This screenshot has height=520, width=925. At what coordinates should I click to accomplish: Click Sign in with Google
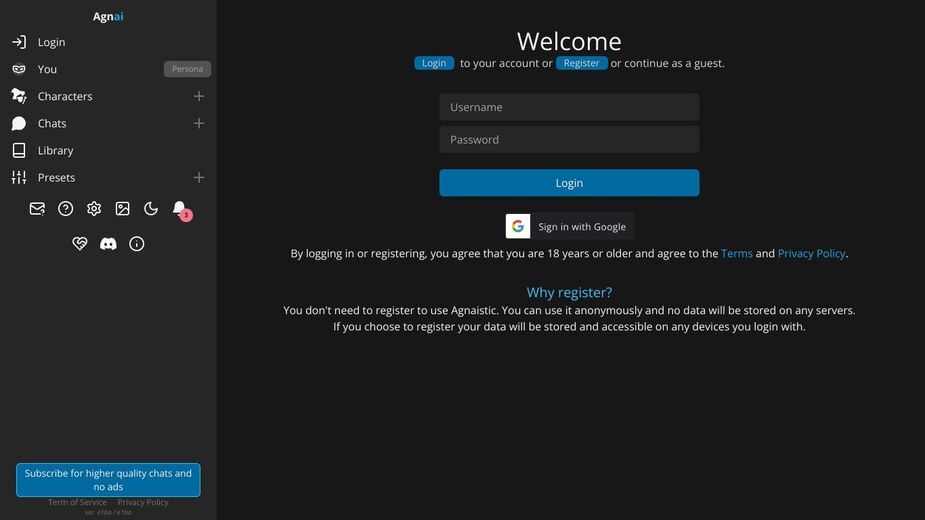click(570, 226)
